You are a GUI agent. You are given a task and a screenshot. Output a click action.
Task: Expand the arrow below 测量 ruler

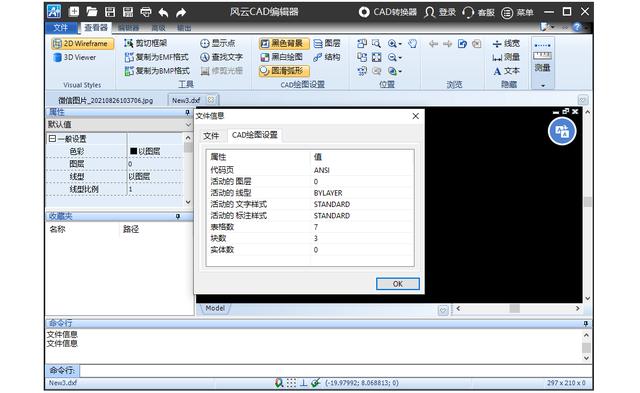point(543,85)
